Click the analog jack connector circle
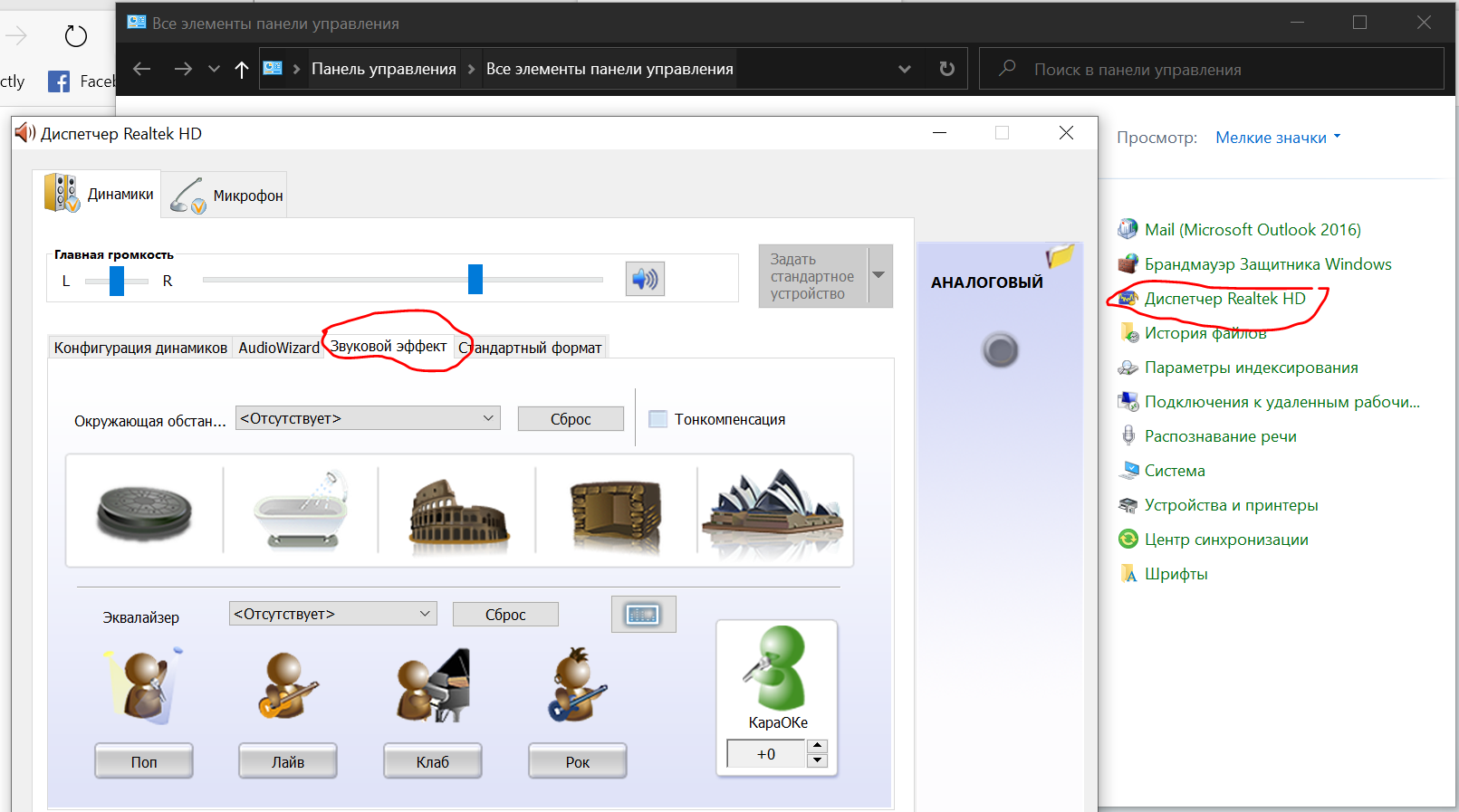 (x=1000, y=350)
